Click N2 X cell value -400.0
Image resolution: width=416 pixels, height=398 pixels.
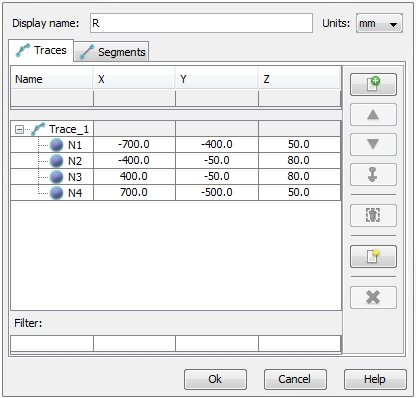point(134,160)
